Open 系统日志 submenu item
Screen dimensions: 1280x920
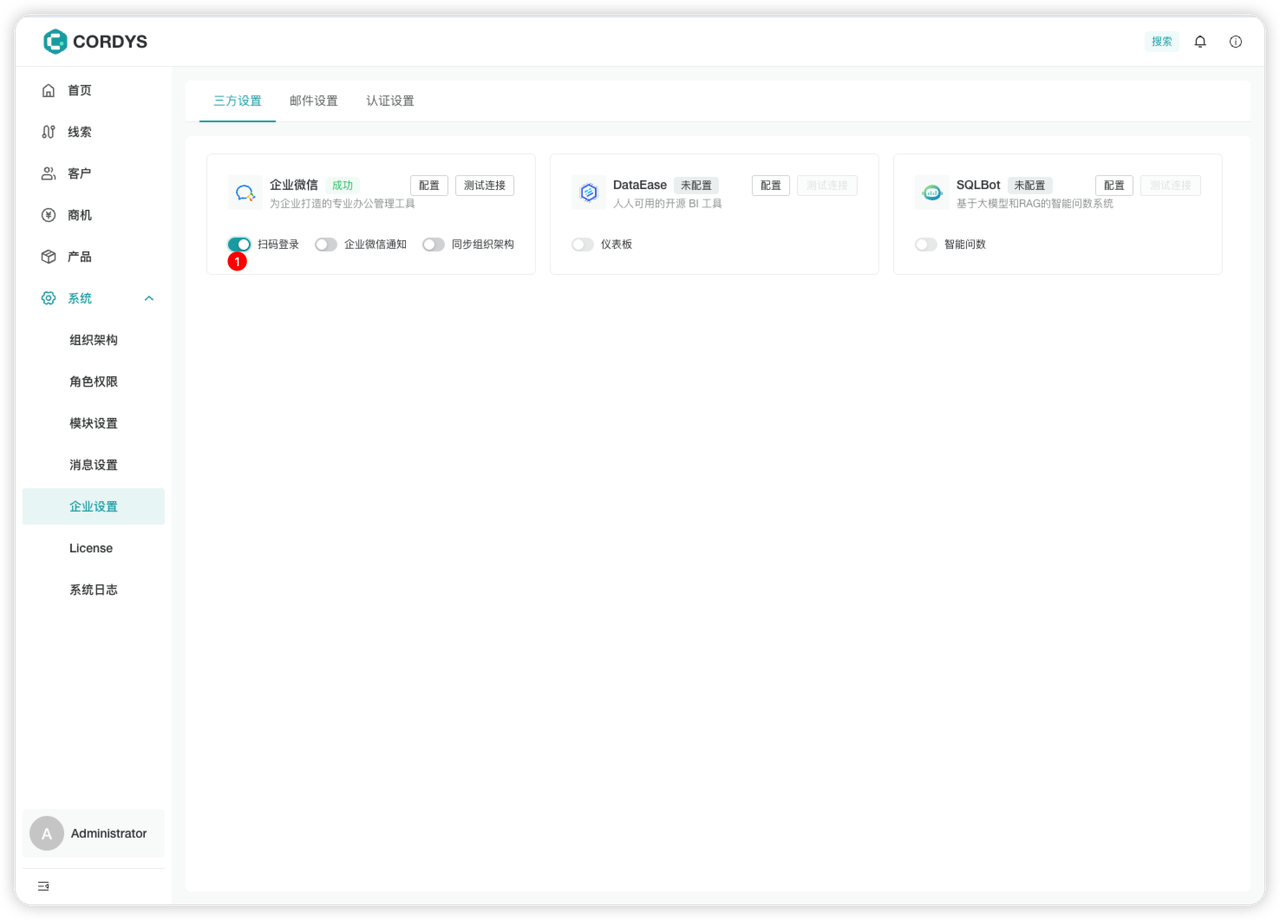[x=94, y=590]
